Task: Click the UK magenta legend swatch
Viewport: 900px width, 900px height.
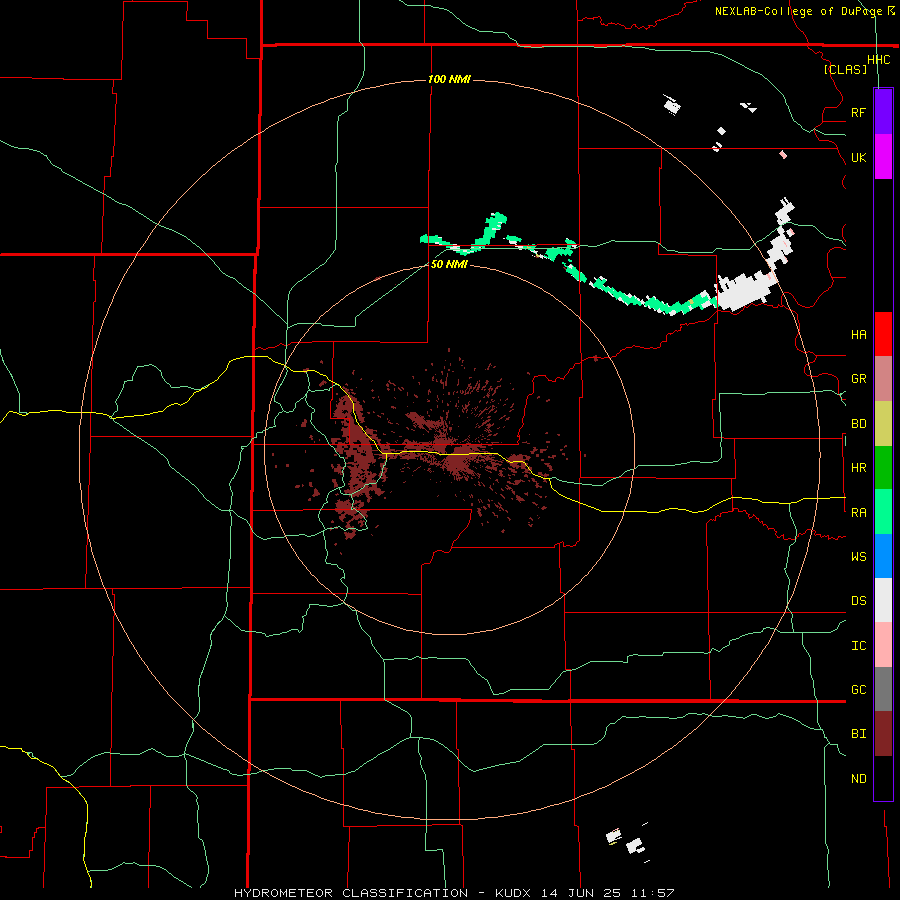Action: click(x=883, y=157)
